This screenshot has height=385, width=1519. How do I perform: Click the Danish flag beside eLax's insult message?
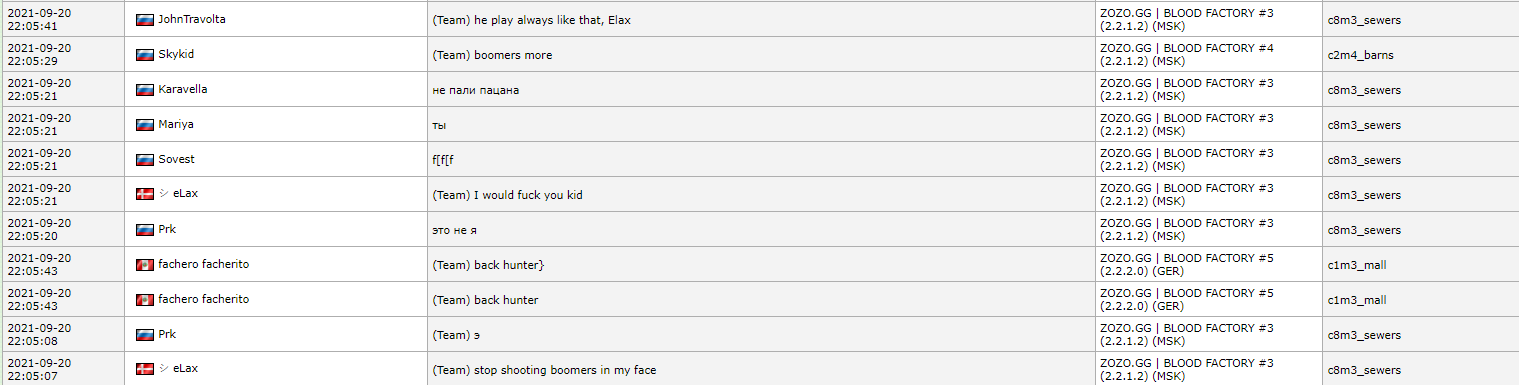(x=144, y=194)
